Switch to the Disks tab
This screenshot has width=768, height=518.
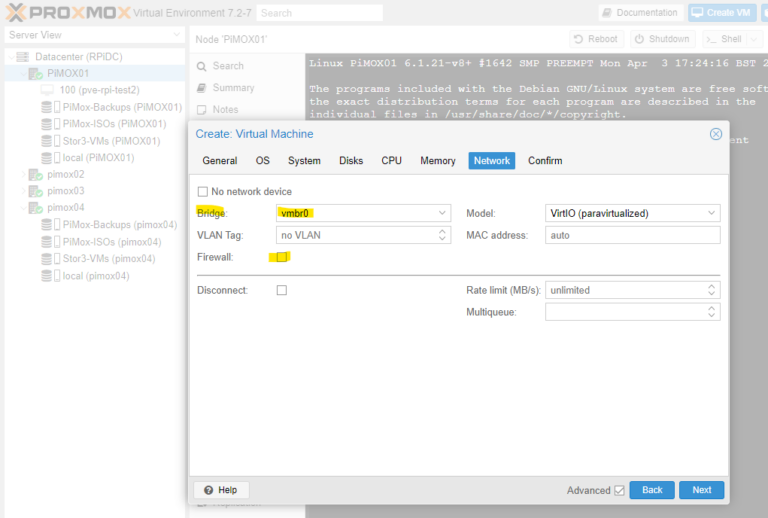point(351,161)
